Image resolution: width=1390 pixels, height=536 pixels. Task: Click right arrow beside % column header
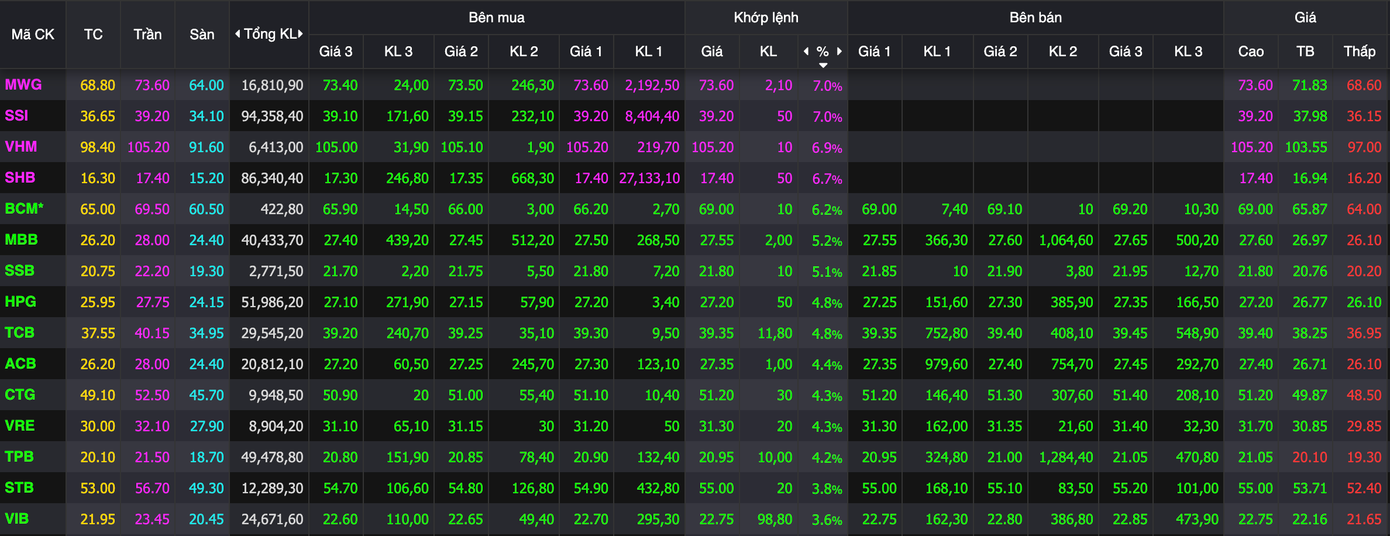click(840, 51)
